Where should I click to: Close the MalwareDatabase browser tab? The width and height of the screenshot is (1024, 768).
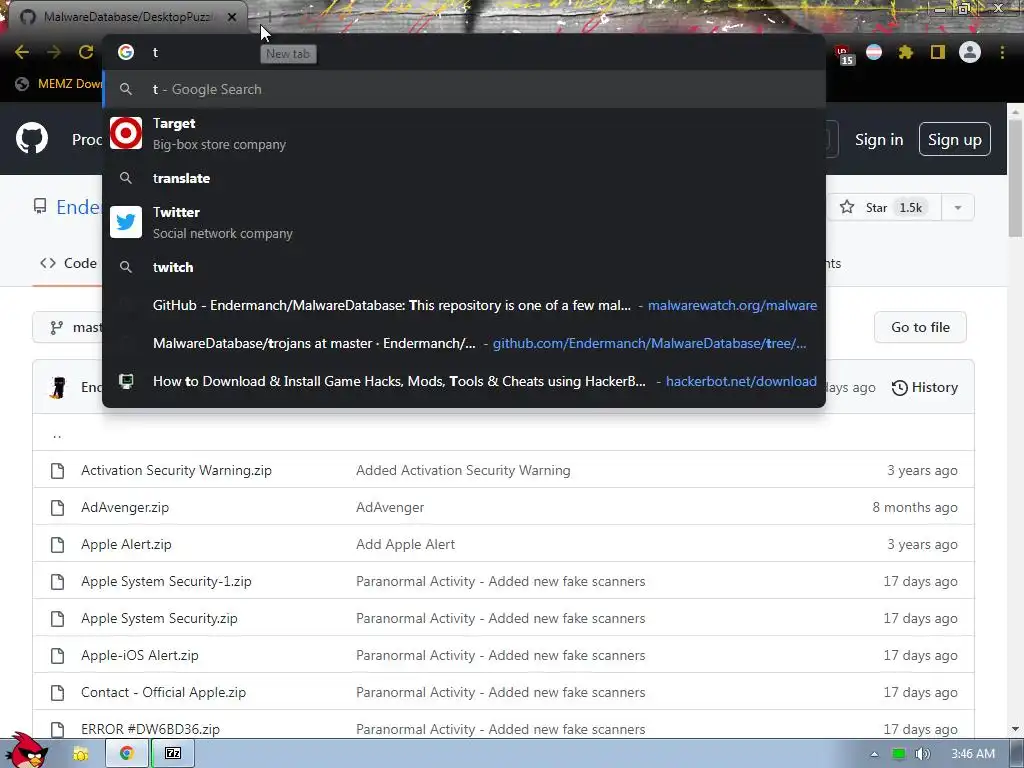click(232, 17)
